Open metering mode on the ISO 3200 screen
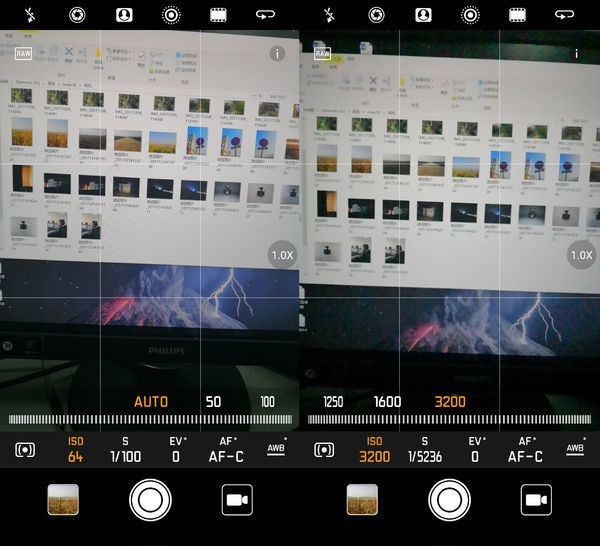This screenshot has height=546, width=600. click(324, 450)
